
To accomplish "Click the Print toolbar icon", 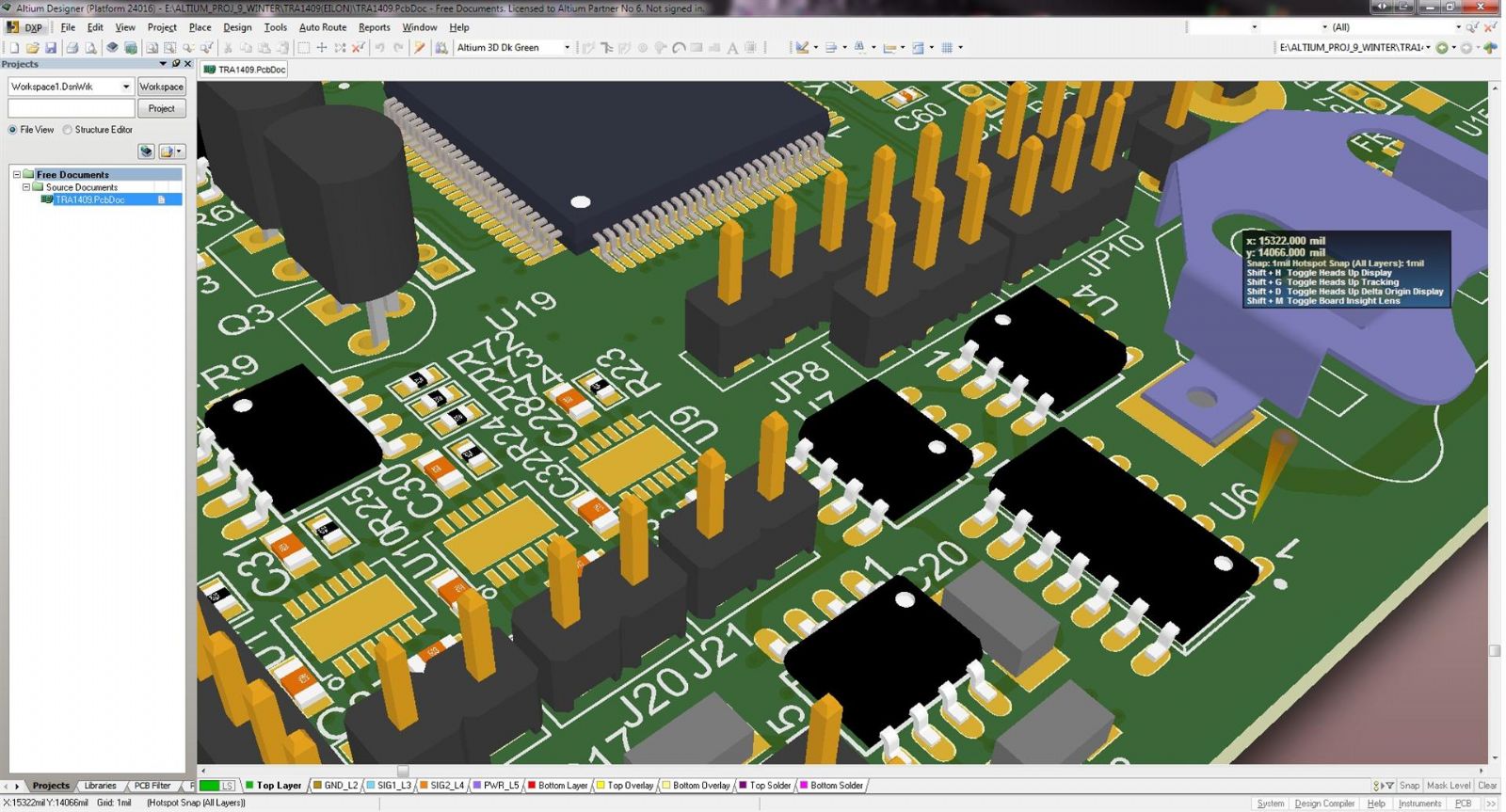I will point(72,48).
